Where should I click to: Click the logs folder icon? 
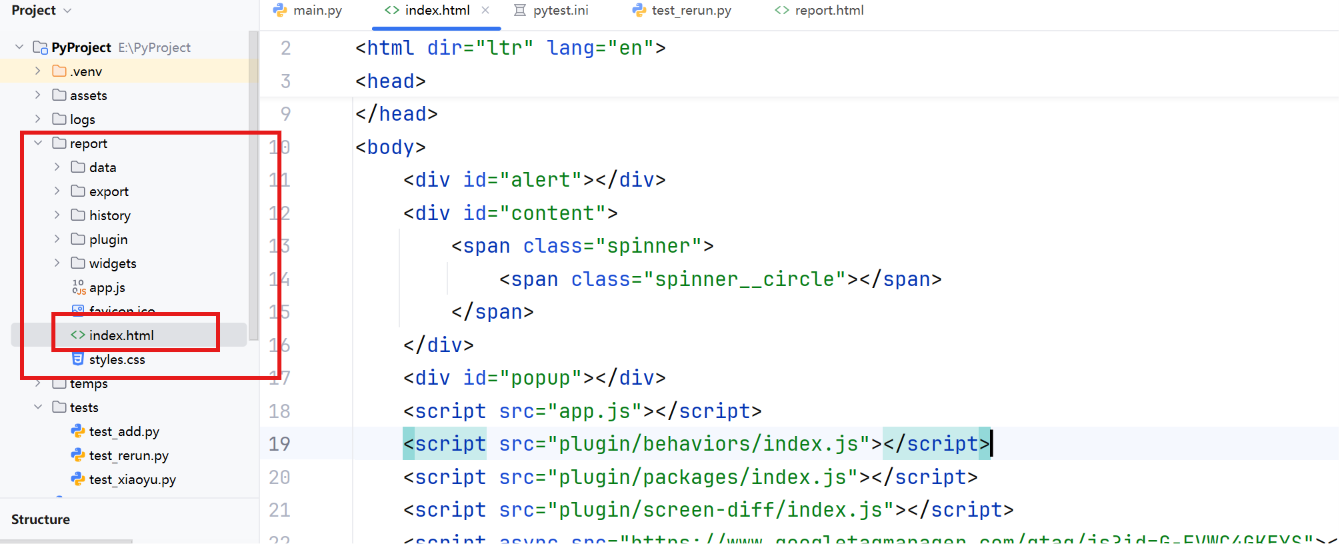tap(59, 119)
